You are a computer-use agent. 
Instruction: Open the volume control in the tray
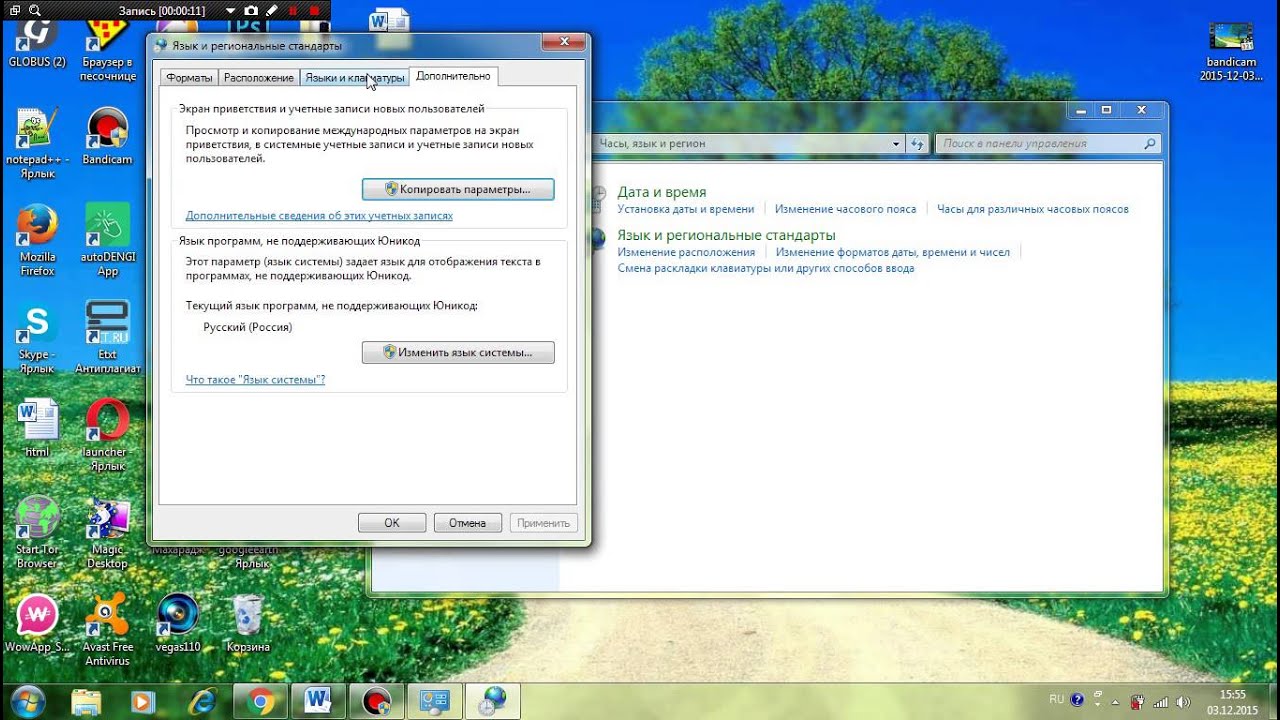point(1184,701)
